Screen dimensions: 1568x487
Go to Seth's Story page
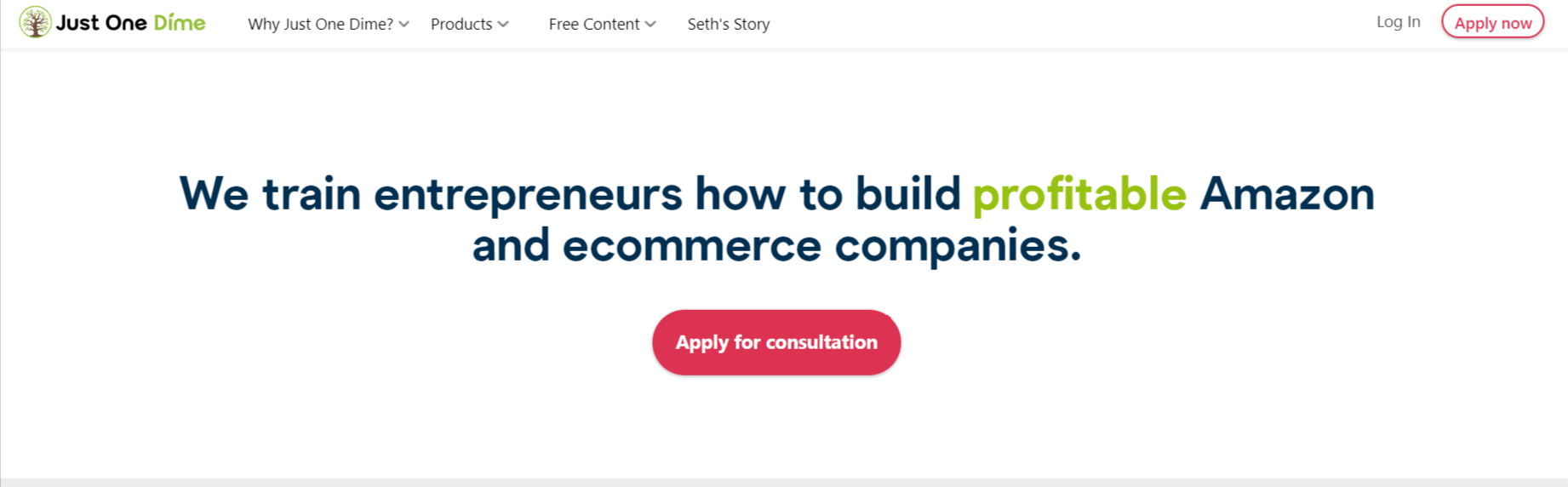pos(729,24)
